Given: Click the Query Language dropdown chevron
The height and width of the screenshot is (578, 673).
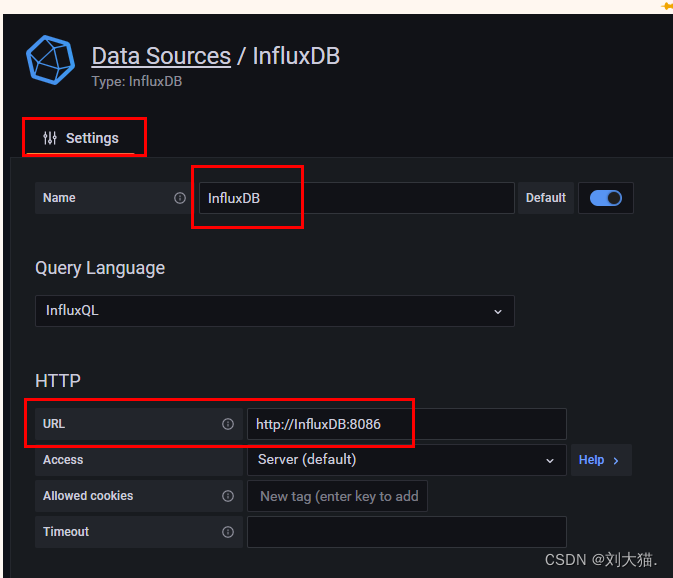Looking at the screenshot, I should click(x=498, y=311).
